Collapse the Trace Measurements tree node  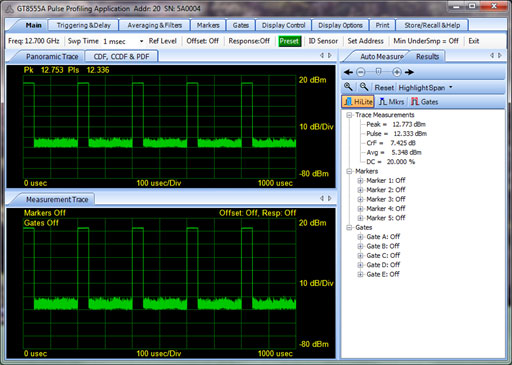(x=349, y=115)
